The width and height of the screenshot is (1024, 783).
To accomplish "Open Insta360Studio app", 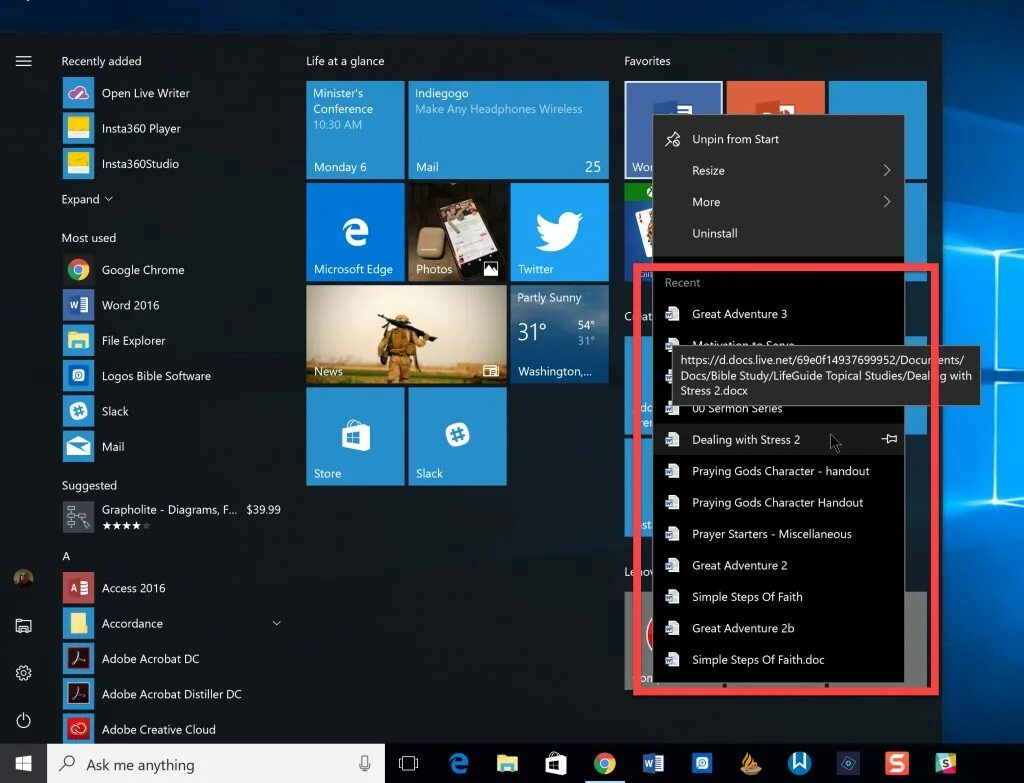I will (x=172, y=164).
